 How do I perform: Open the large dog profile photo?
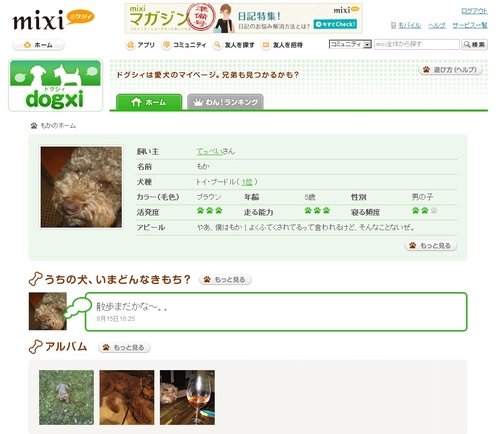pos(81,187)
